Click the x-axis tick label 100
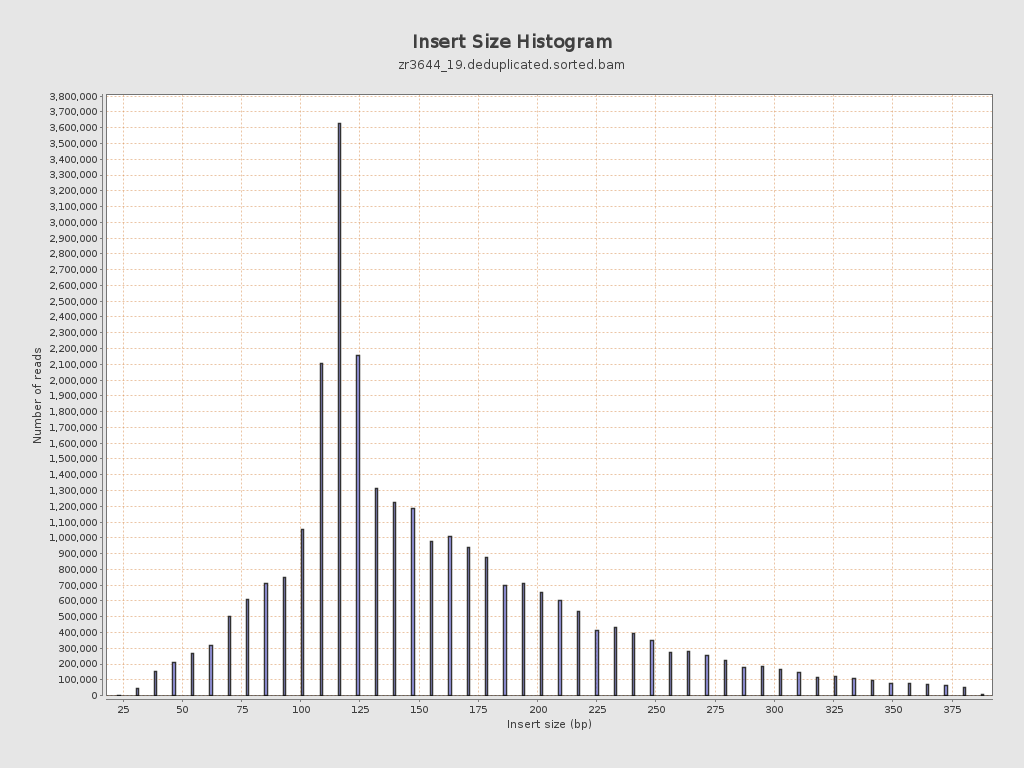This screenshot has height=768, width=1024. click(x=300, y=709)
